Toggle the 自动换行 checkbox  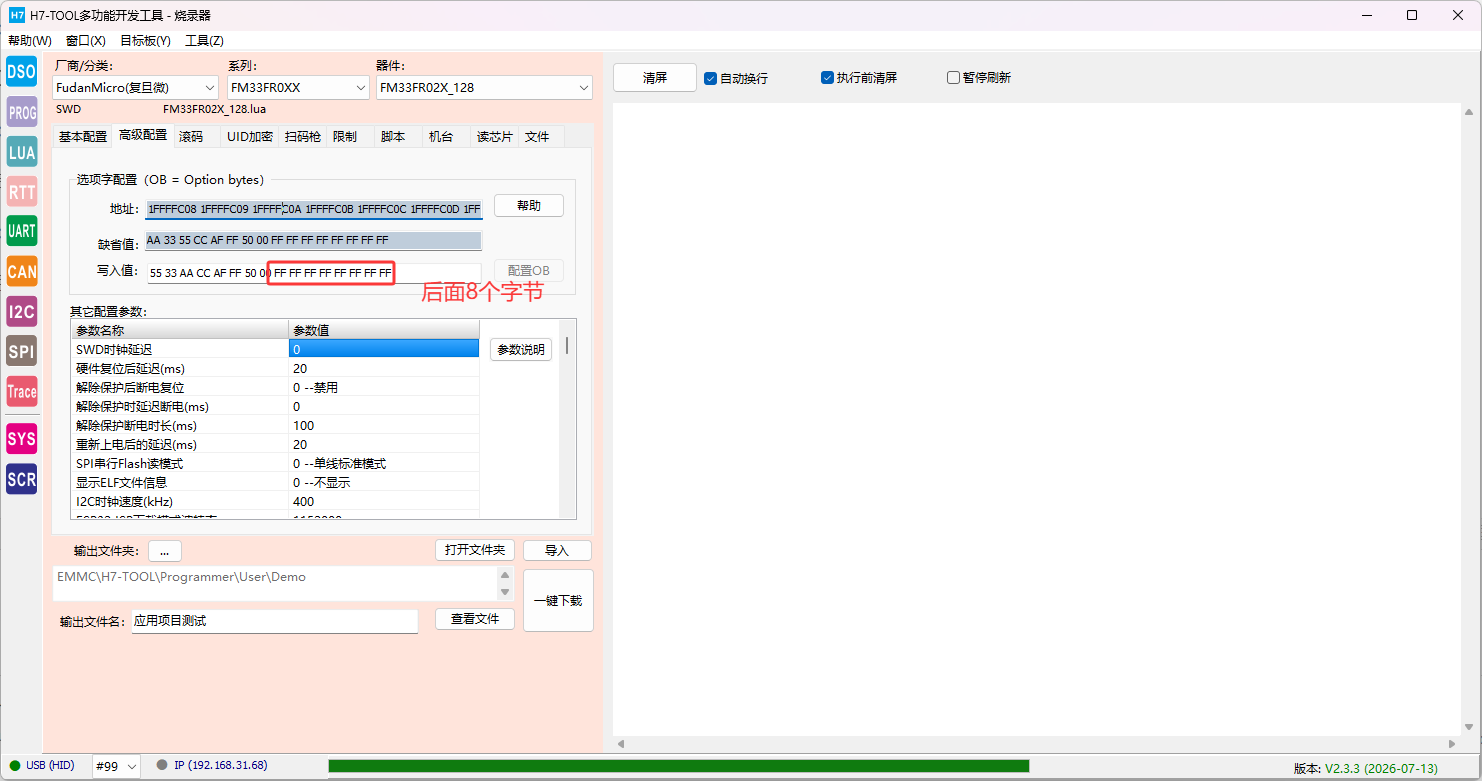pos(710,78)
